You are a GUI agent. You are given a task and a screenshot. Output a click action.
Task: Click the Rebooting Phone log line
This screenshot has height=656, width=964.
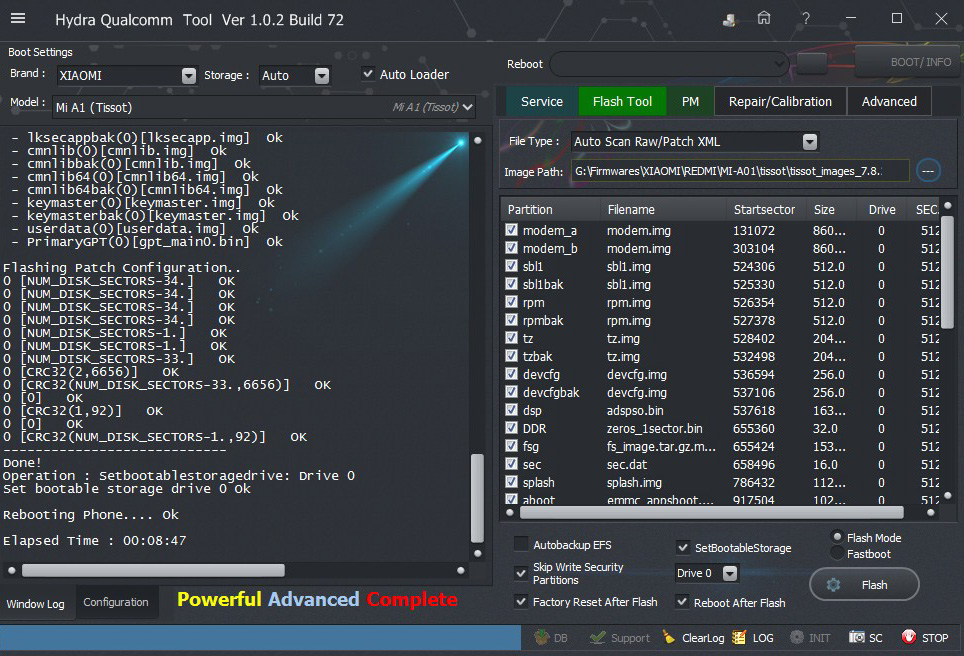pos(91,515)
